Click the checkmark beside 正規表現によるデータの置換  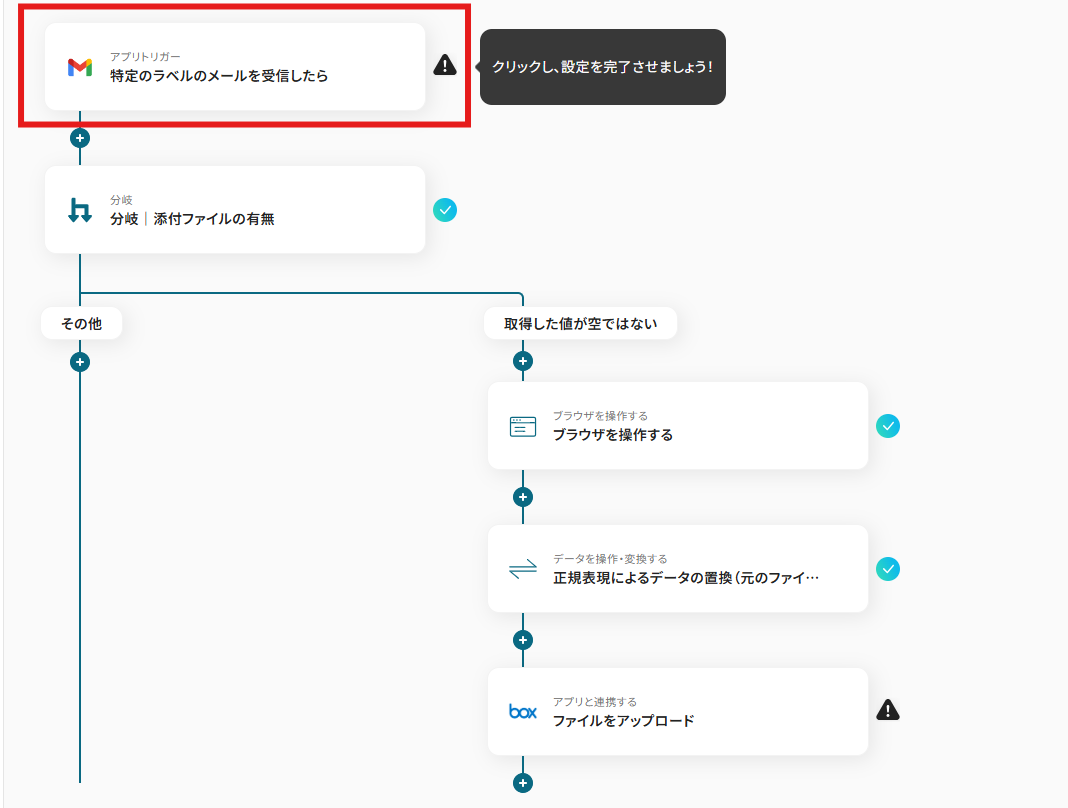[888, 569]
